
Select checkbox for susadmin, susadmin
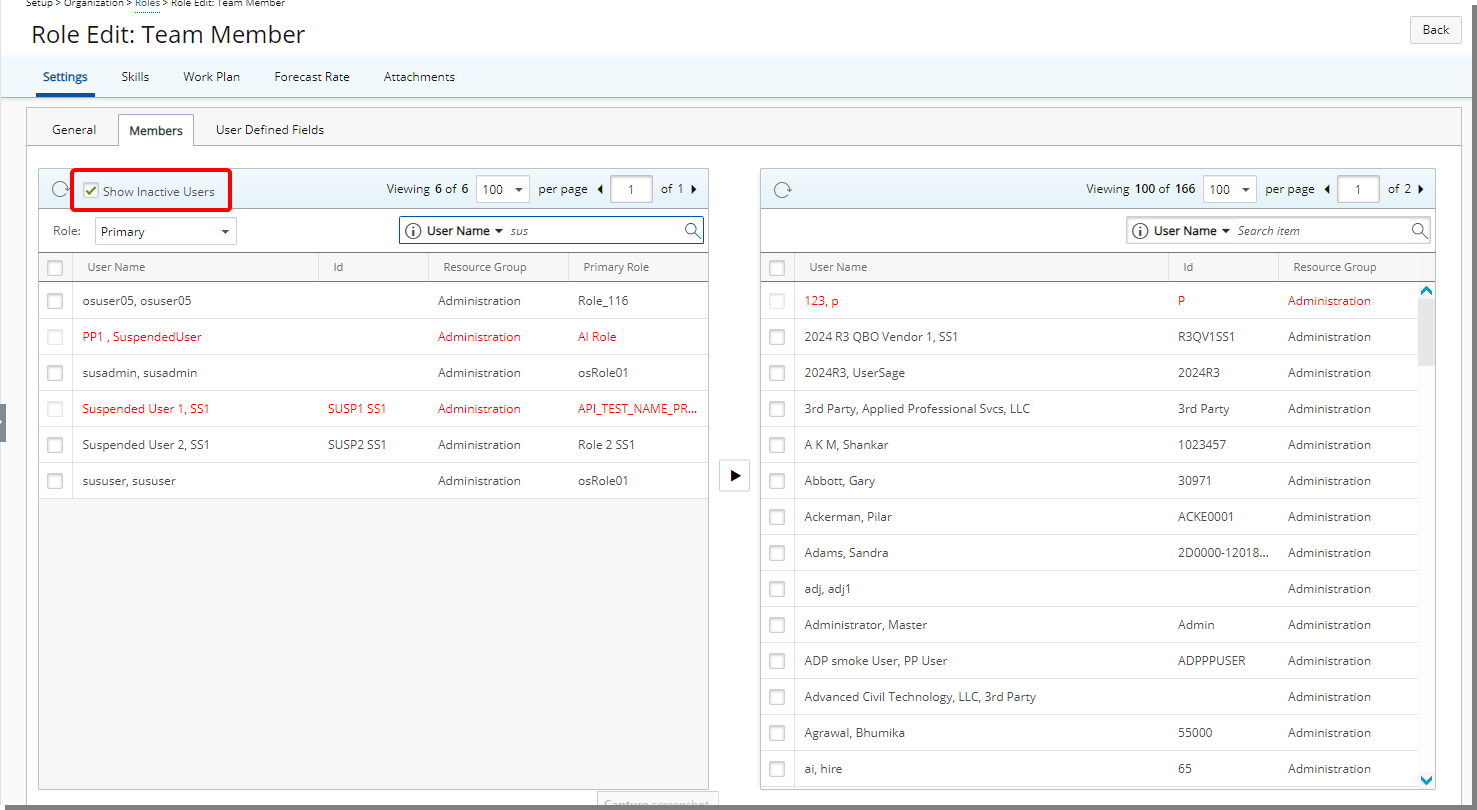tap(55, 373)
